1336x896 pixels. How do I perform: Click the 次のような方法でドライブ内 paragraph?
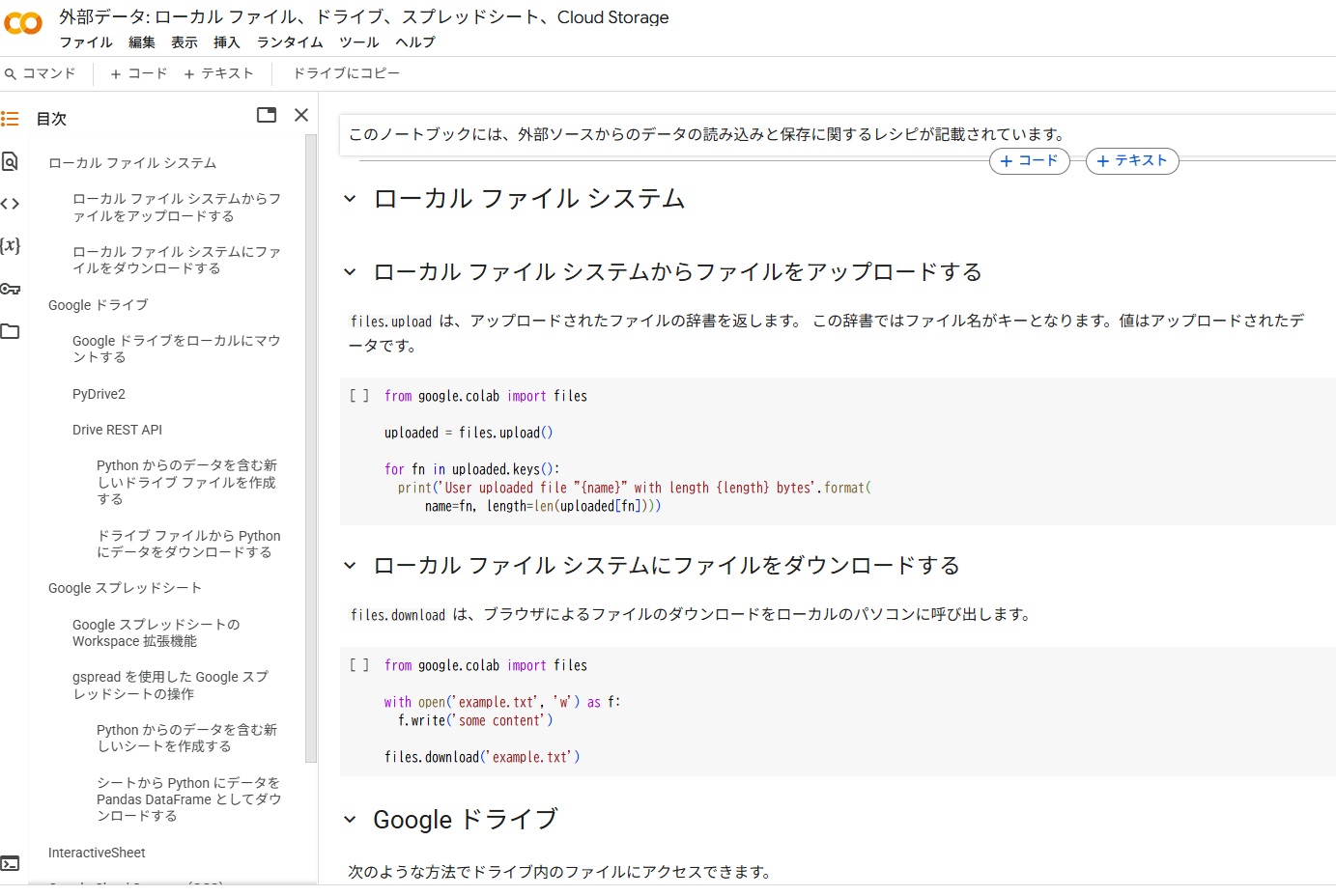pyautogui.click(x=560, y=872)
